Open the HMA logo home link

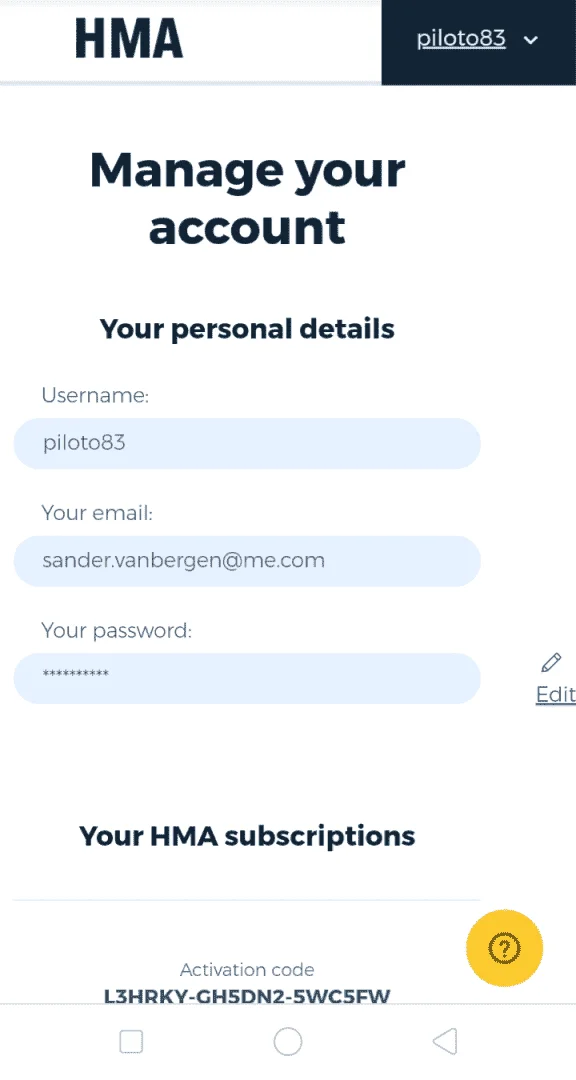129,38
